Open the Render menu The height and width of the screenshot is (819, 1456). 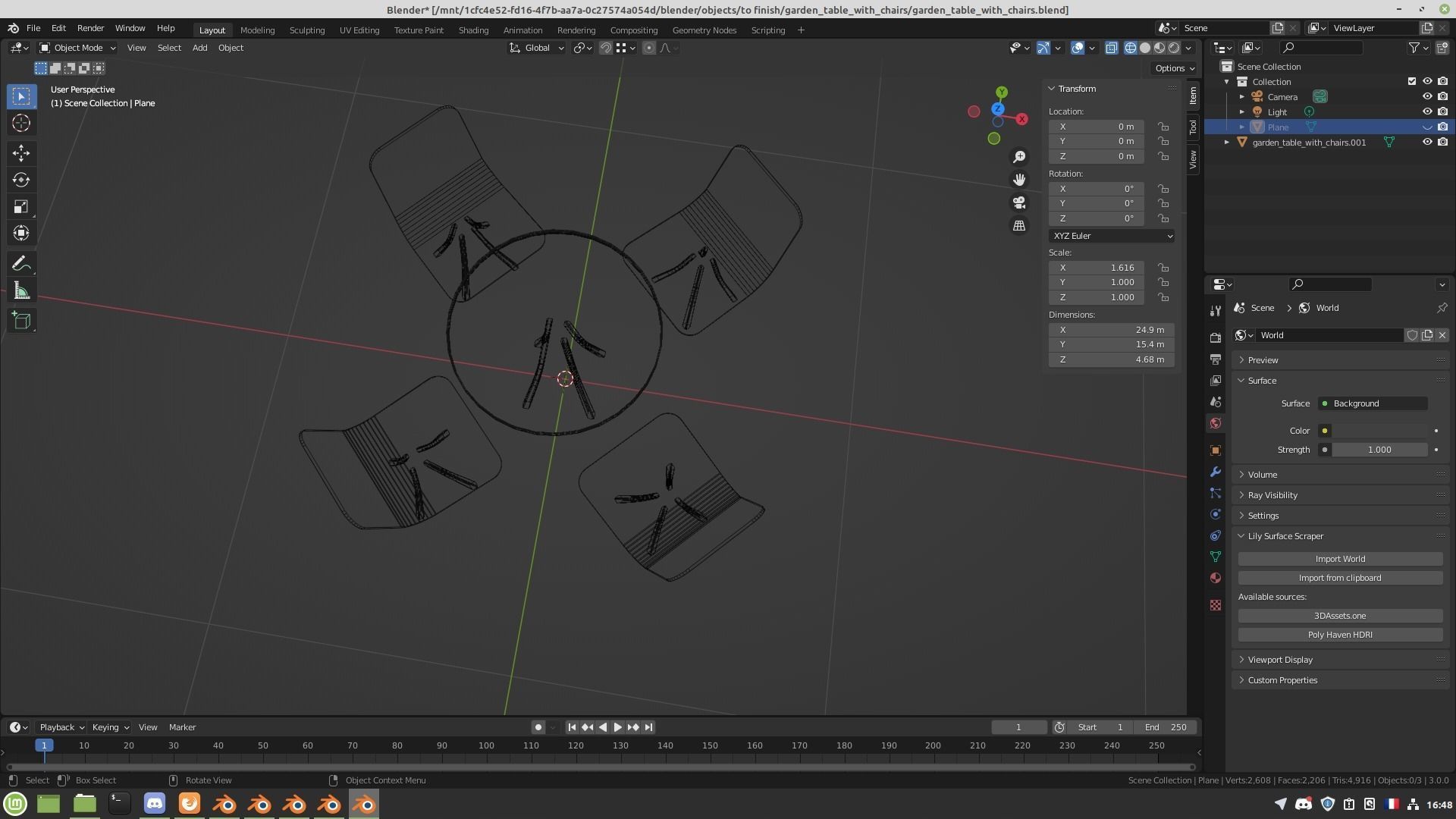coord(90,28)
